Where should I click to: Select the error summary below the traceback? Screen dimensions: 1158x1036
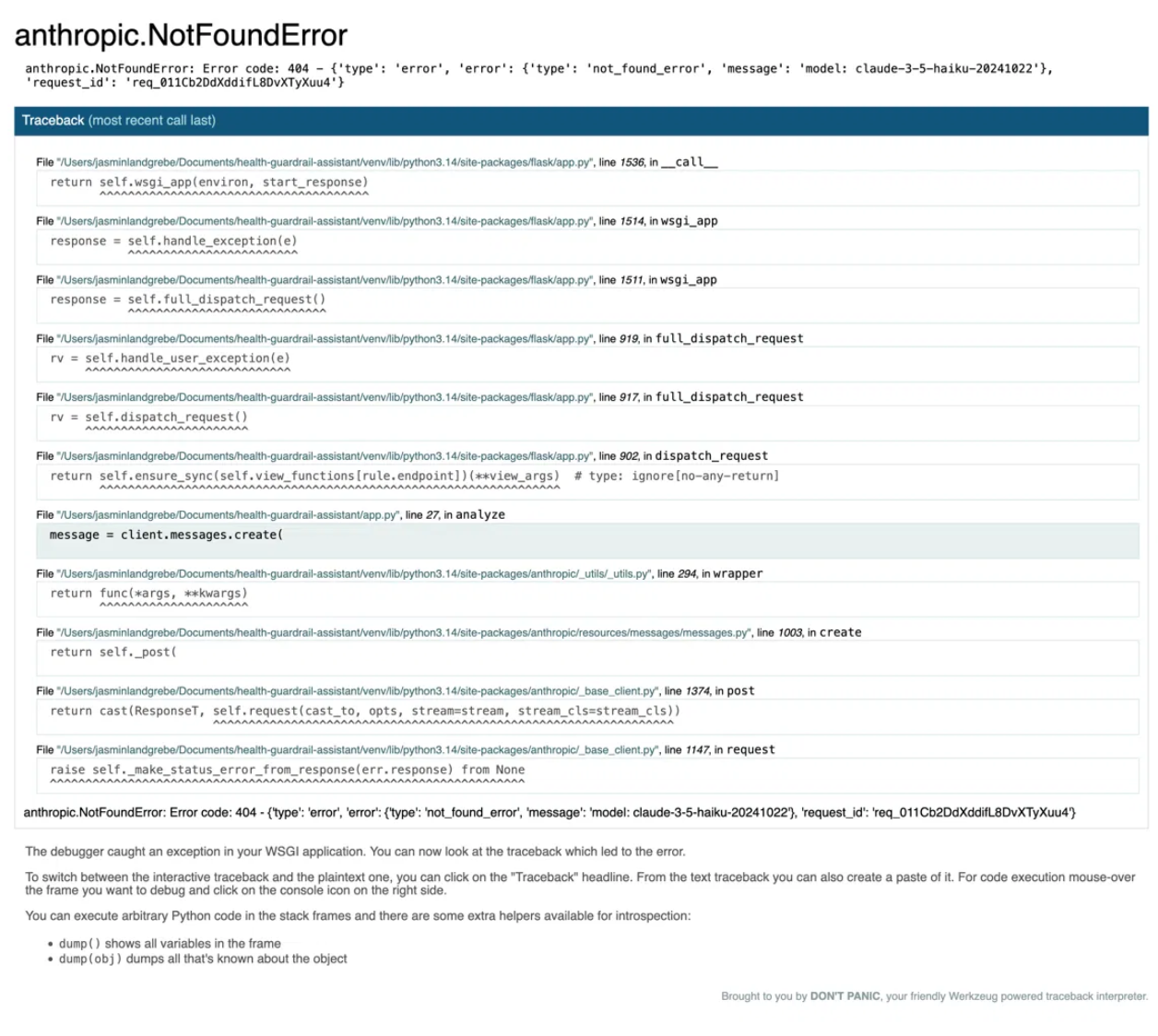(549, 813)
